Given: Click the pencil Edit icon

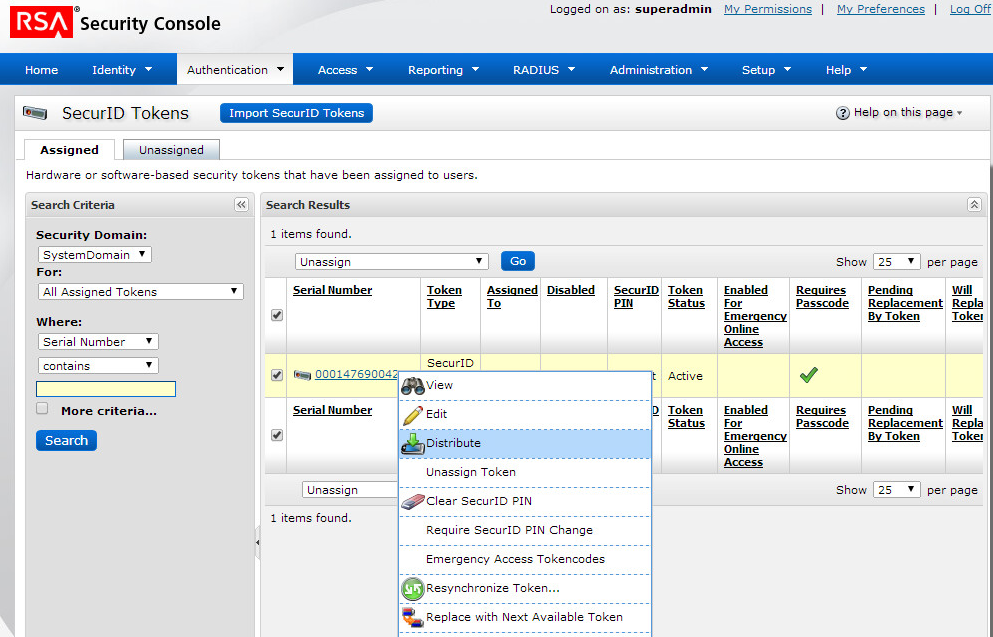Looking at the screenshot, I should click(412, 414).
